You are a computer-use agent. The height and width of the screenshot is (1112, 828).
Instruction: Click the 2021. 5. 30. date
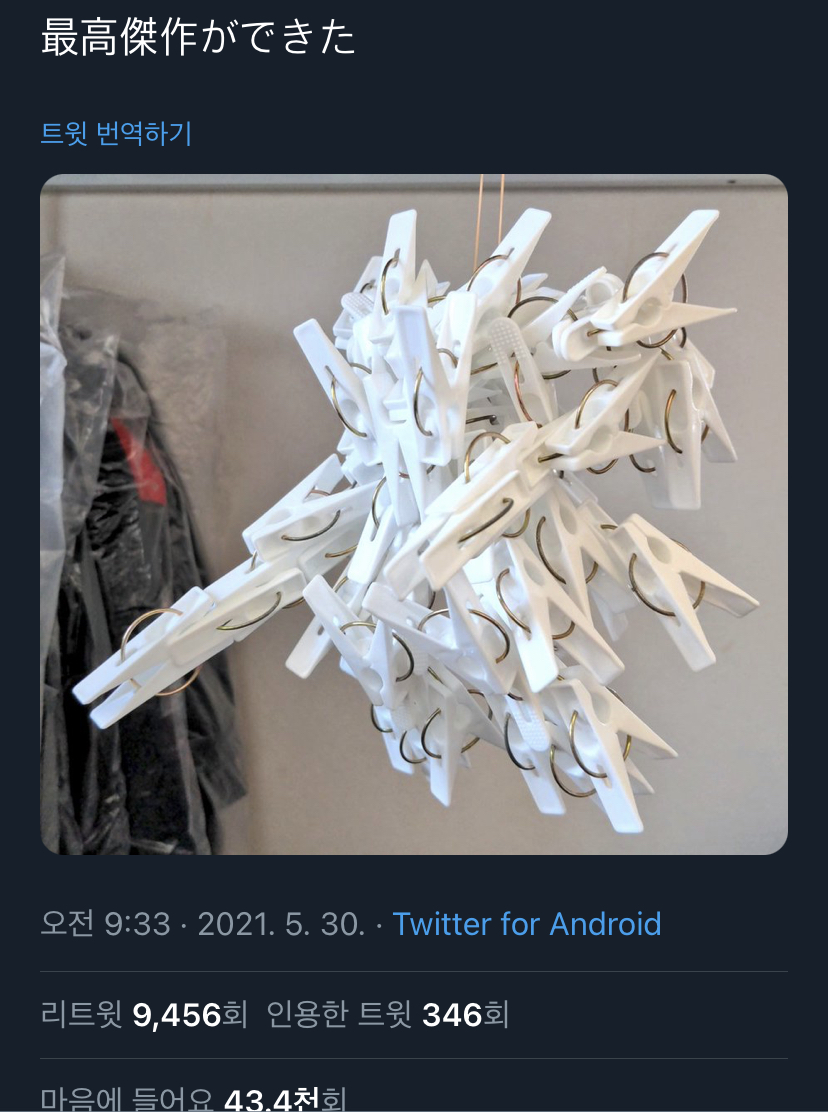pos(281,923)
